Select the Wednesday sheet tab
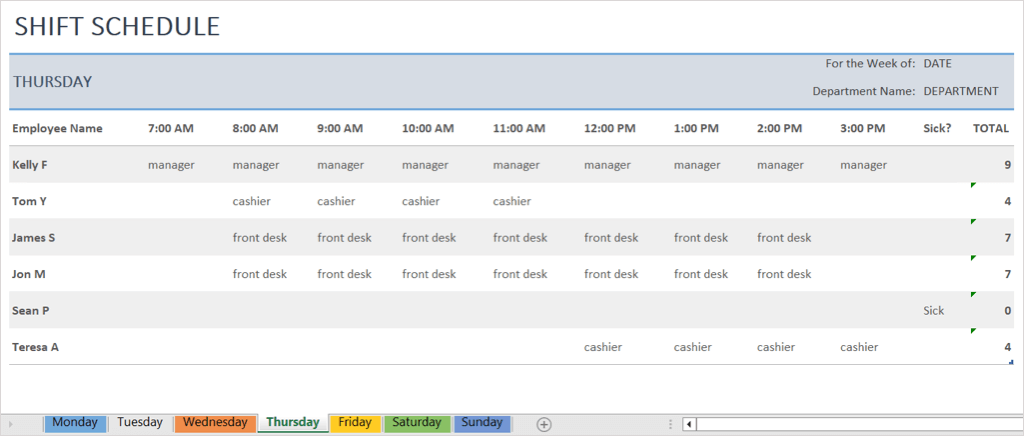The height and width of the screenshot is (436, 1024). 215,423
